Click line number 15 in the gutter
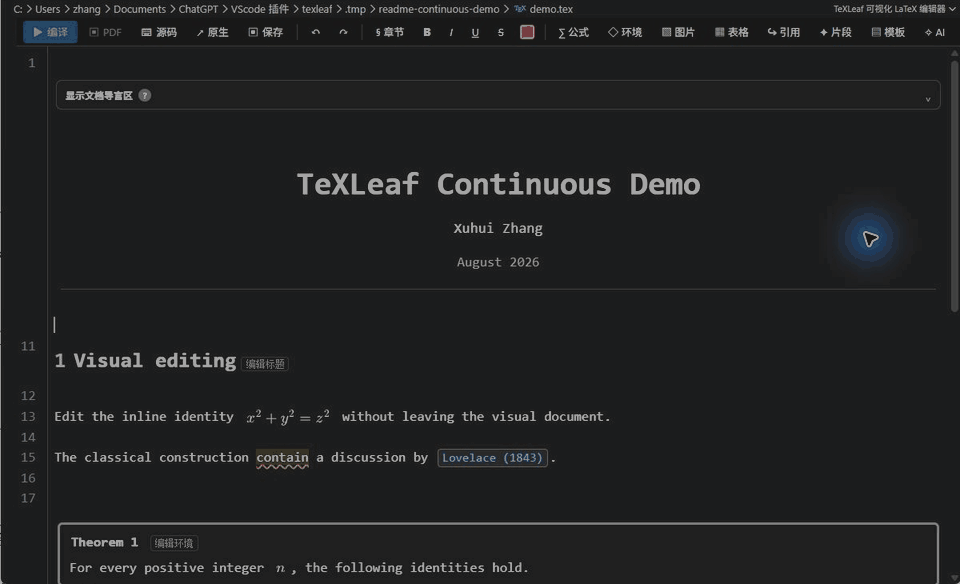The width and height of the screenshot is (960, 584). click(28, 457)
